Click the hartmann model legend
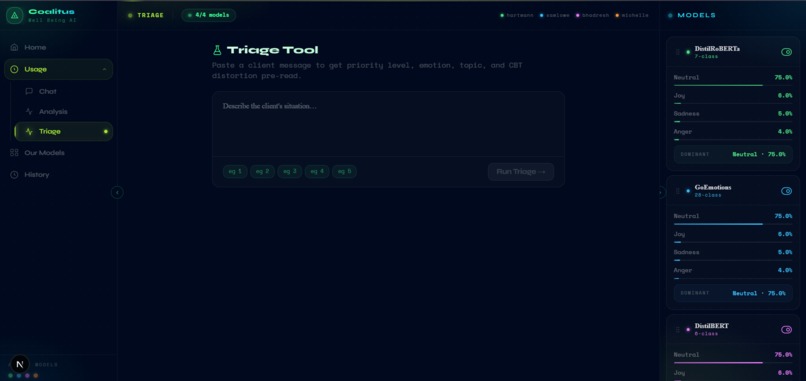806x381 pixels. coord(517,15)
